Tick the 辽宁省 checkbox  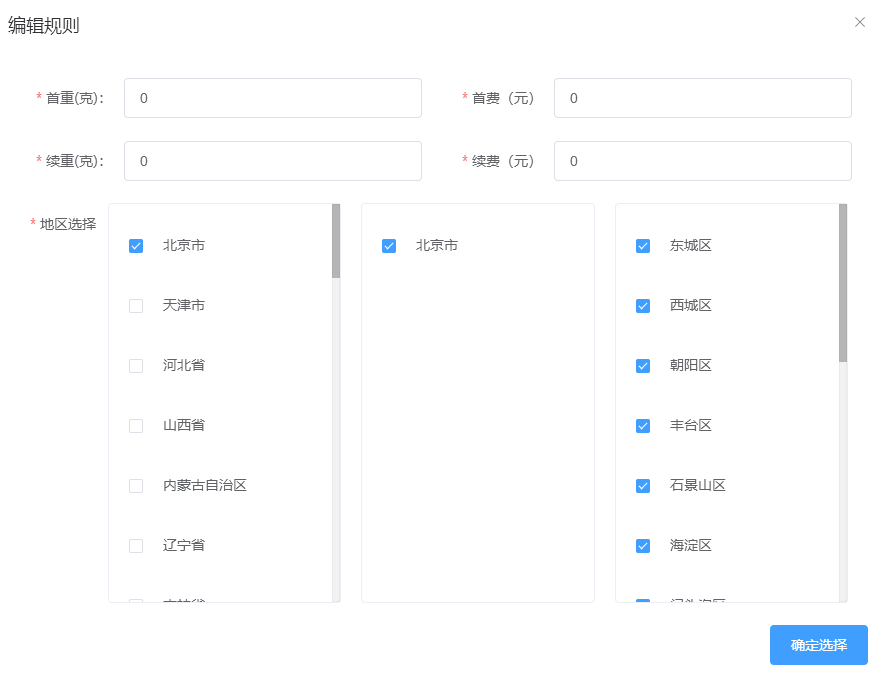click(136, 546)
